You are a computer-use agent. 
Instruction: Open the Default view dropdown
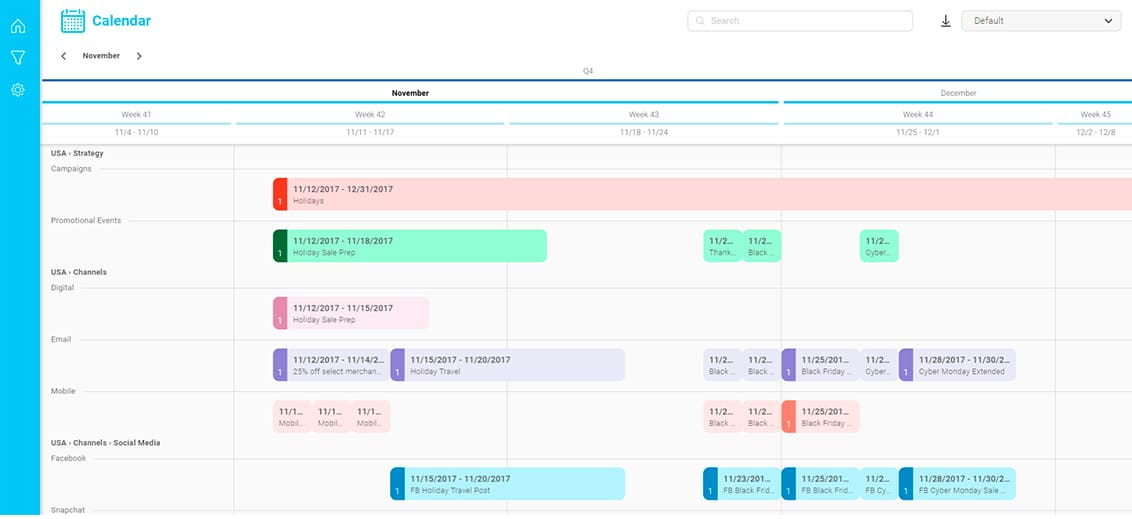coord(1040,21)
